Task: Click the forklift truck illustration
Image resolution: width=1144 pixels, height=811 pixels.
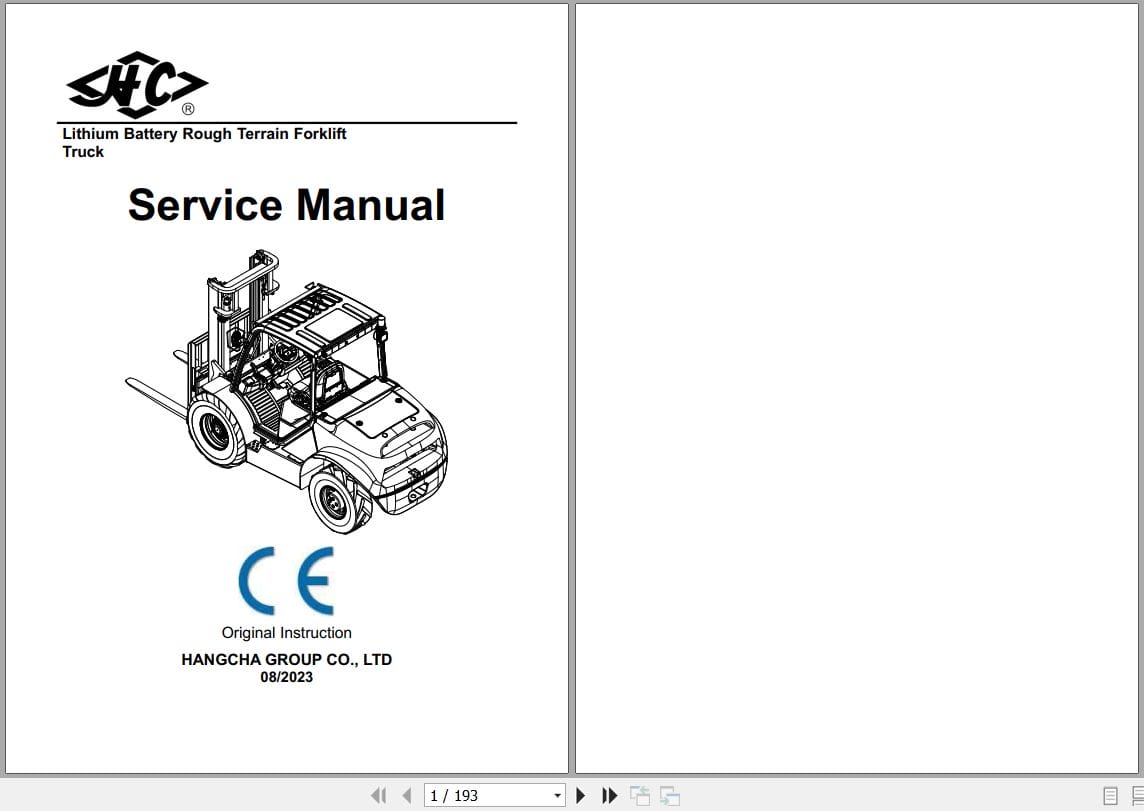Action: (287, 391)
